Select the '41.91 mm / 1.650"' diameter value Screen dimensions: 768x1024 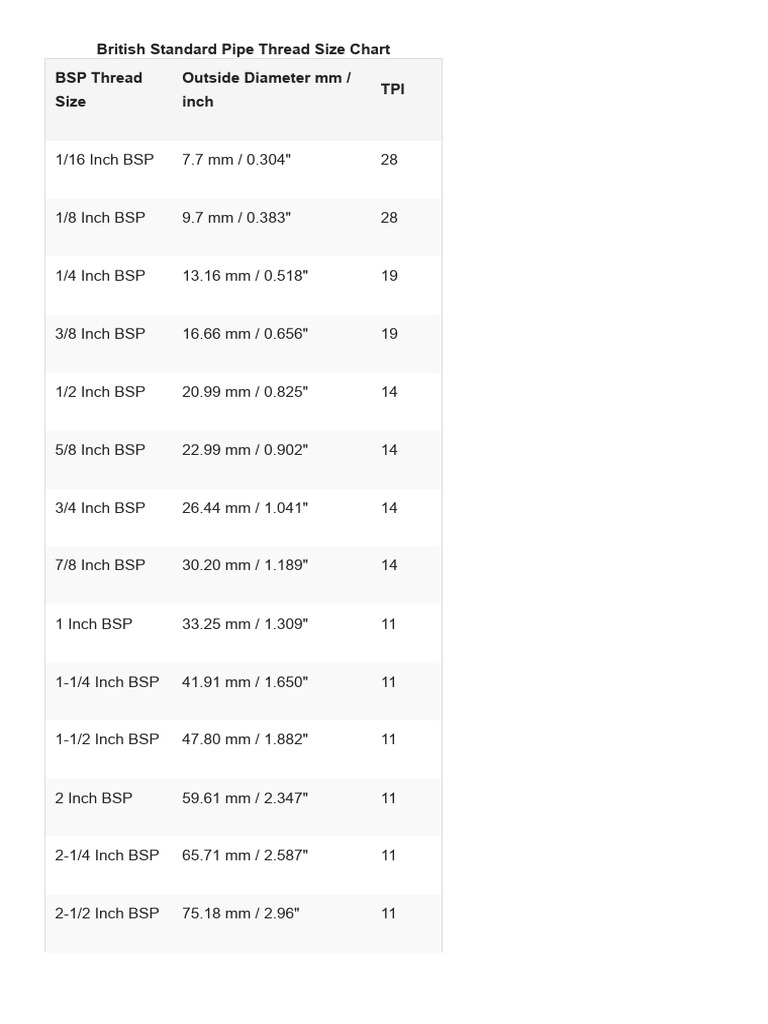coord(245,681)
